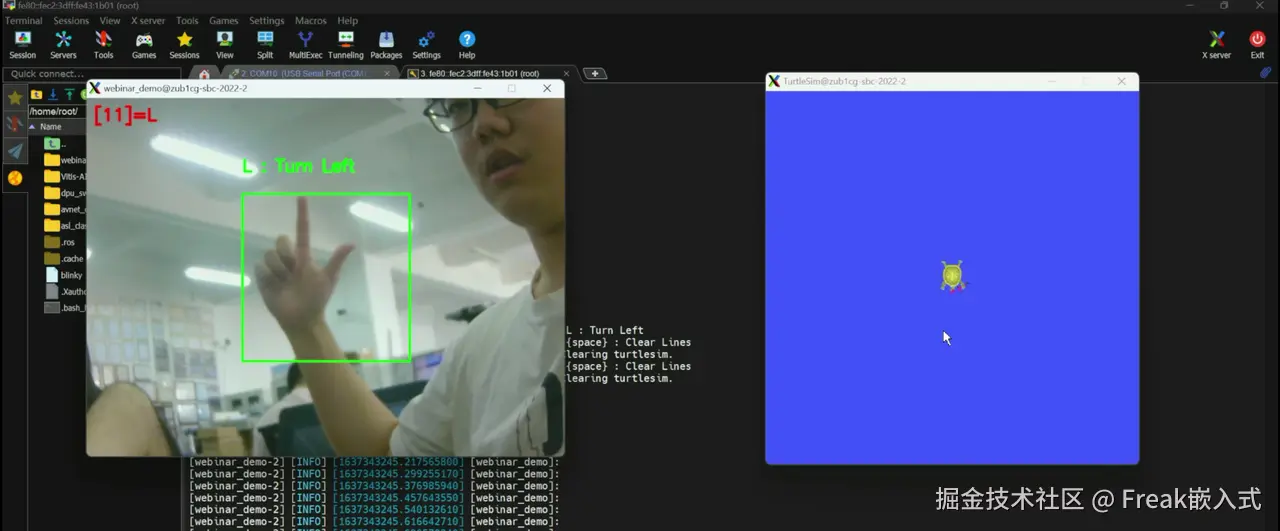
Task: Open the Tools menu in menu bar
Action: 187,20
